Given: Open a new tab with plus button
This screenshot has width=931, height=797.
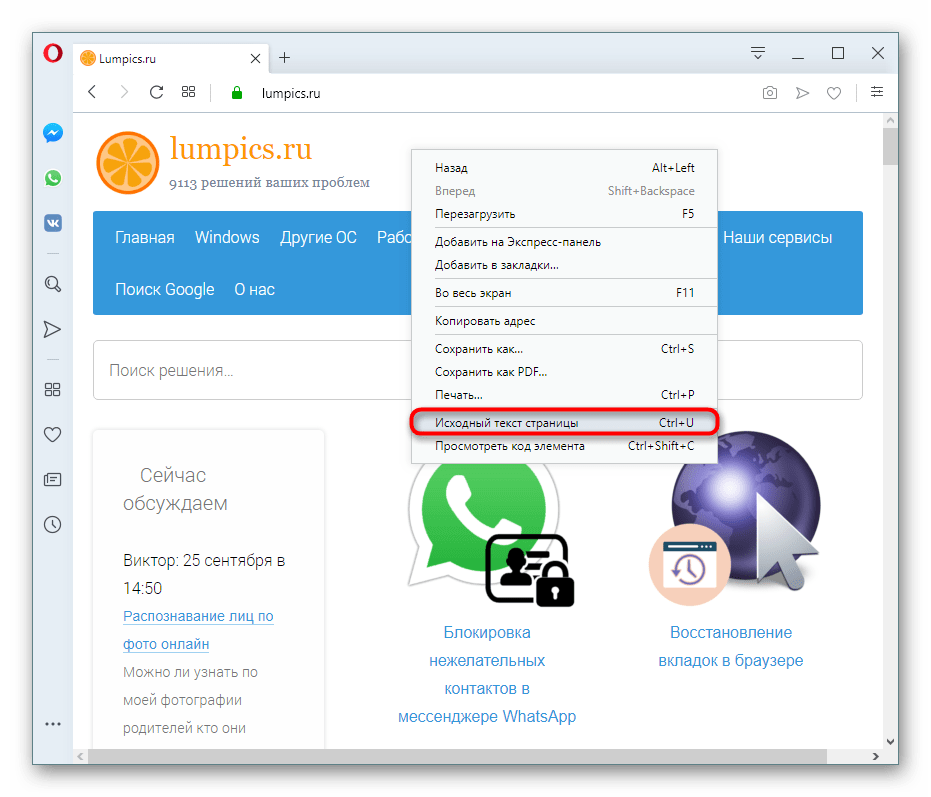Looking at the screenshot, I should (x=284, y=58).
